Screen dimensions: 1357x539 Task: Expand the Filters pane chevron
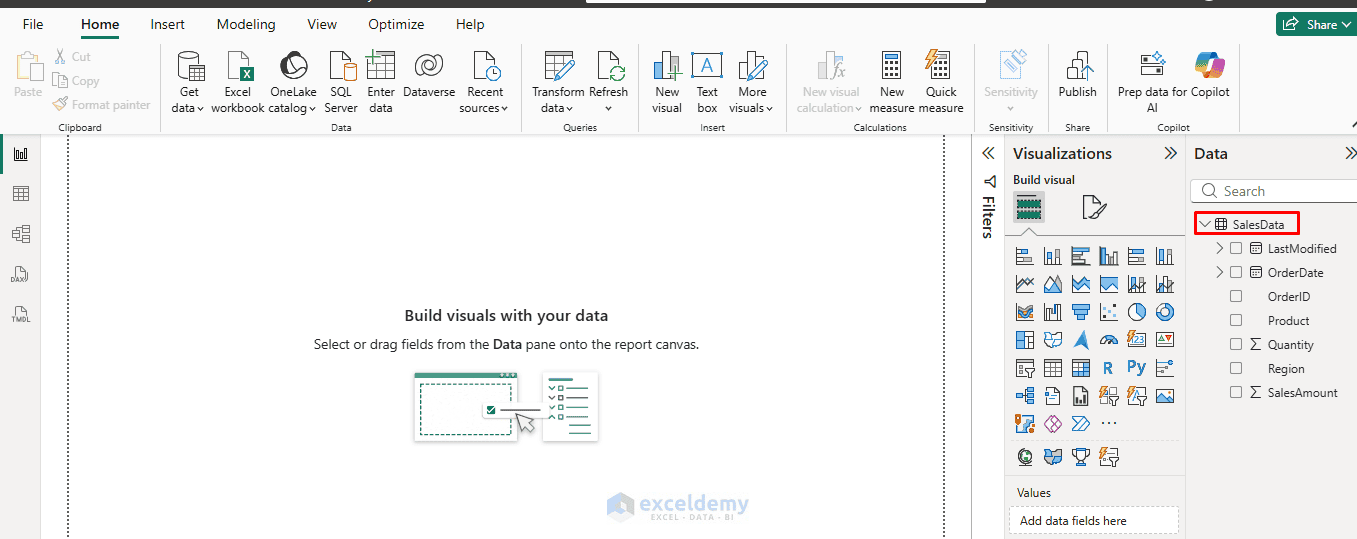[x=988, y=153]
